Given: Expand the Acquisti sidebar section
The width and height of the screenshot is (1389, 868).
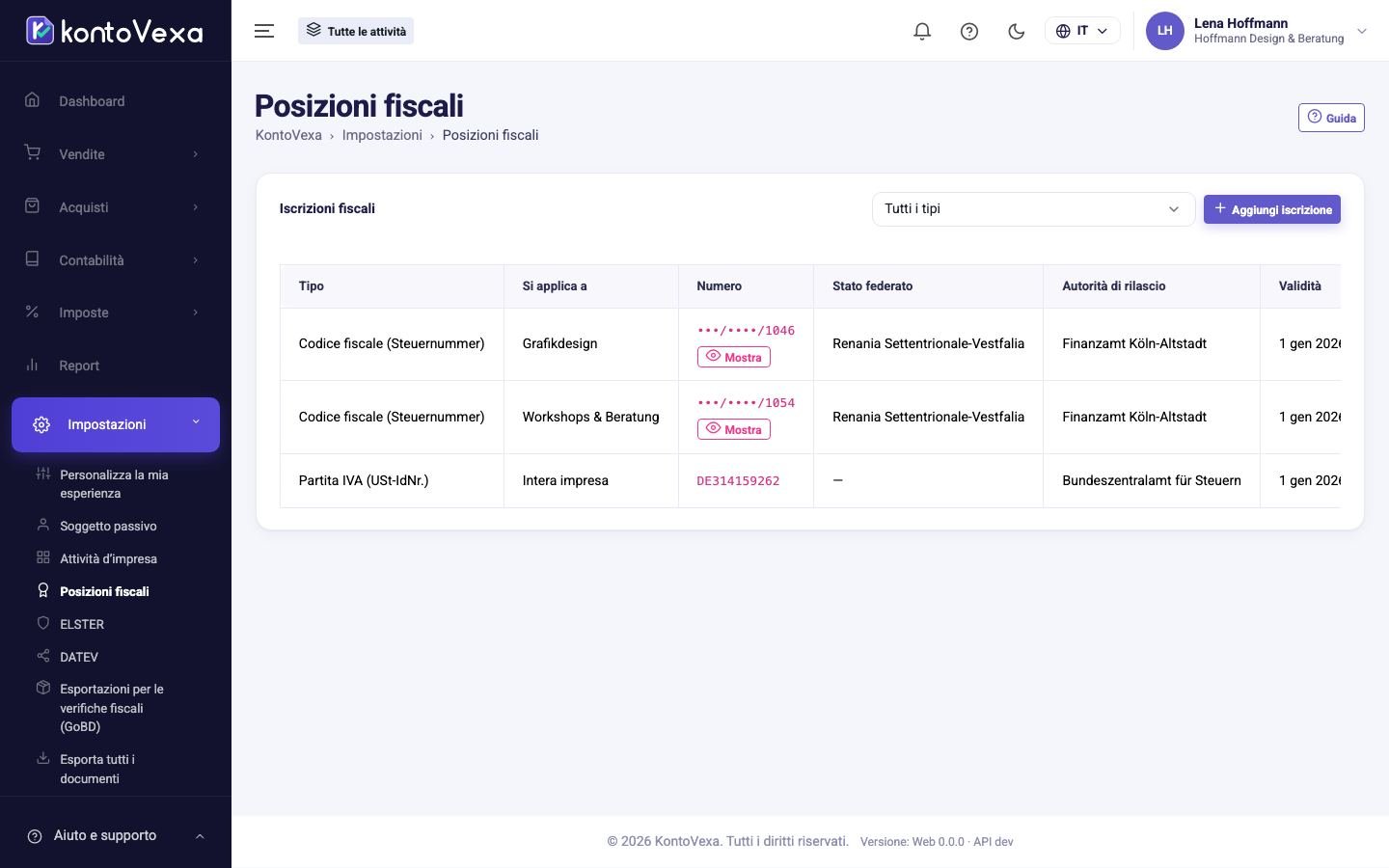Looking at the screenshot, I should coord(116,207).
